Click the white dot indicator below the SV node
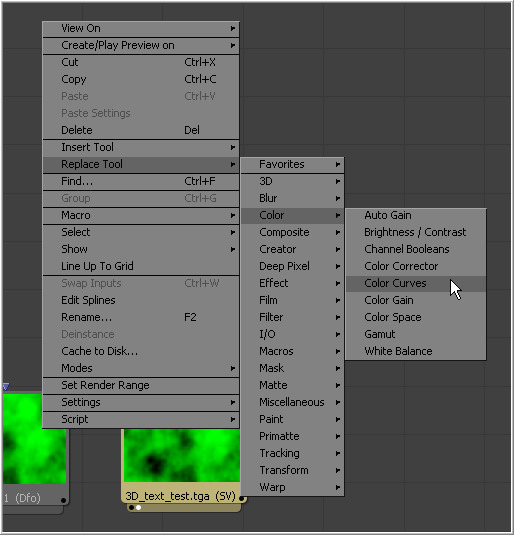Screen dimensions: 514x535 [x=139, y=507]
